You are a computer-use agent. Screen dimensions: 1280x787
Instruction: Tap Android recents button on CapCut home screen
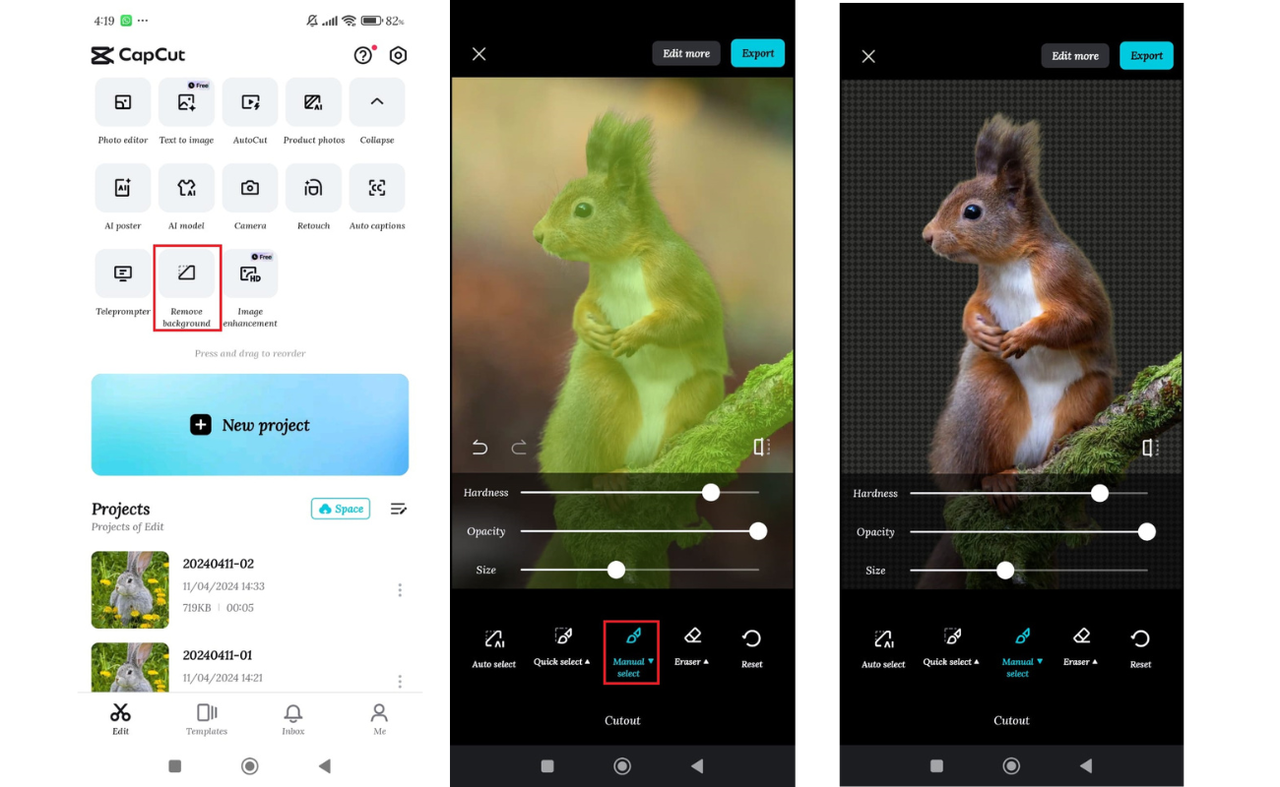[175, 766]
